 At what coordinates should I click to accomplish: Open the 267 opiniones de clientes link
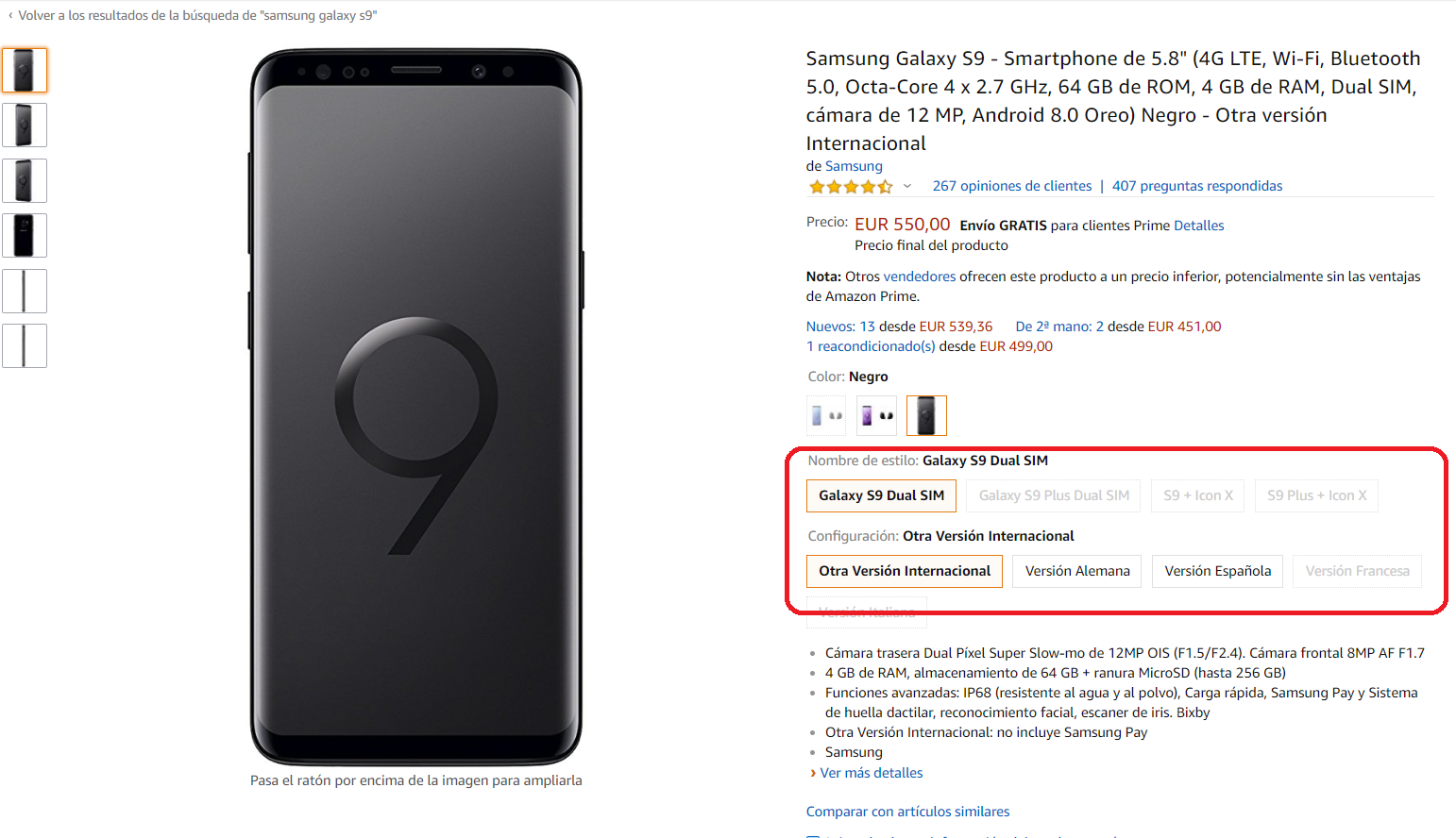[x=1011, y=186]
